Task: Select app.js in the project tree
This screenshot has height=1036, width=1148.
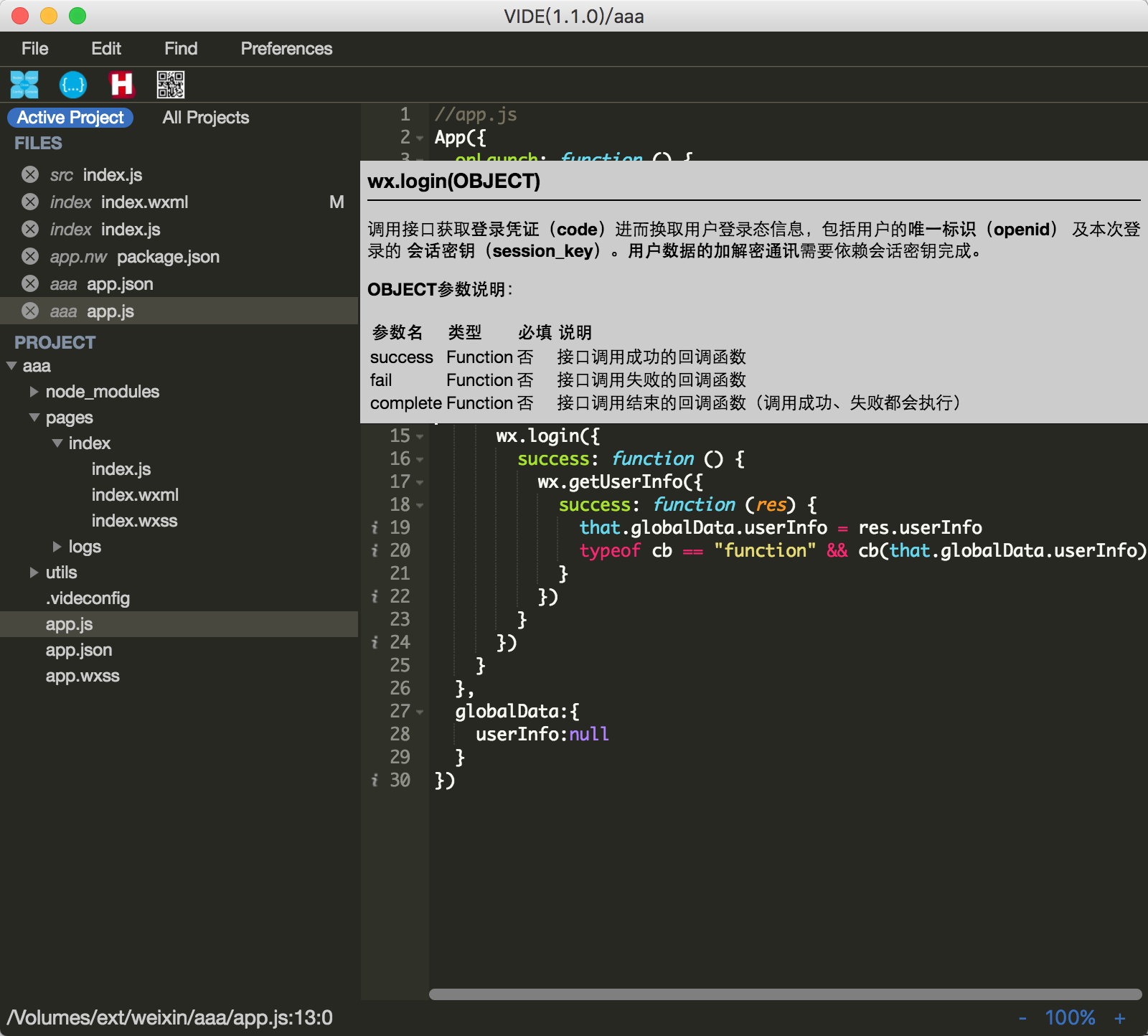Action: point(69,624)
